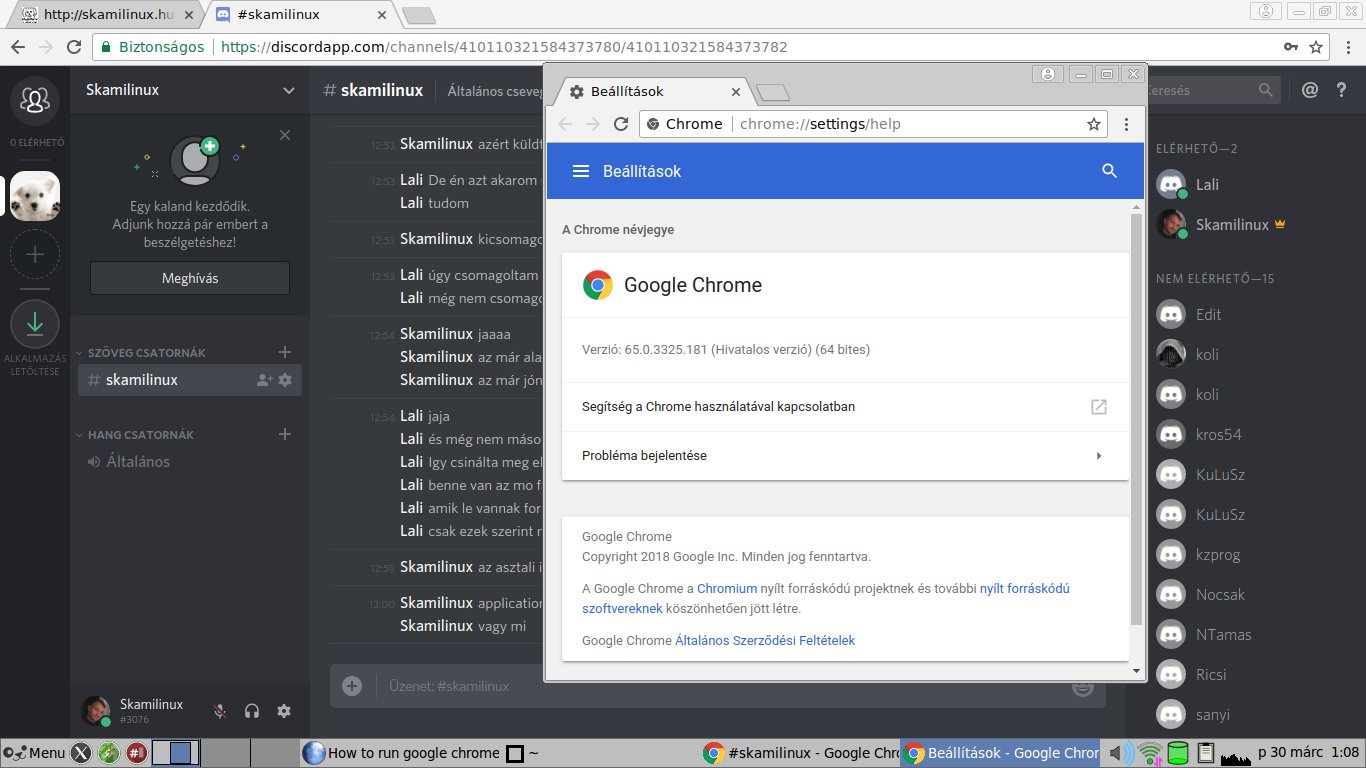Click the add a server plus icon
This screenshot has height=768, width=1366.
coord(35,254)
